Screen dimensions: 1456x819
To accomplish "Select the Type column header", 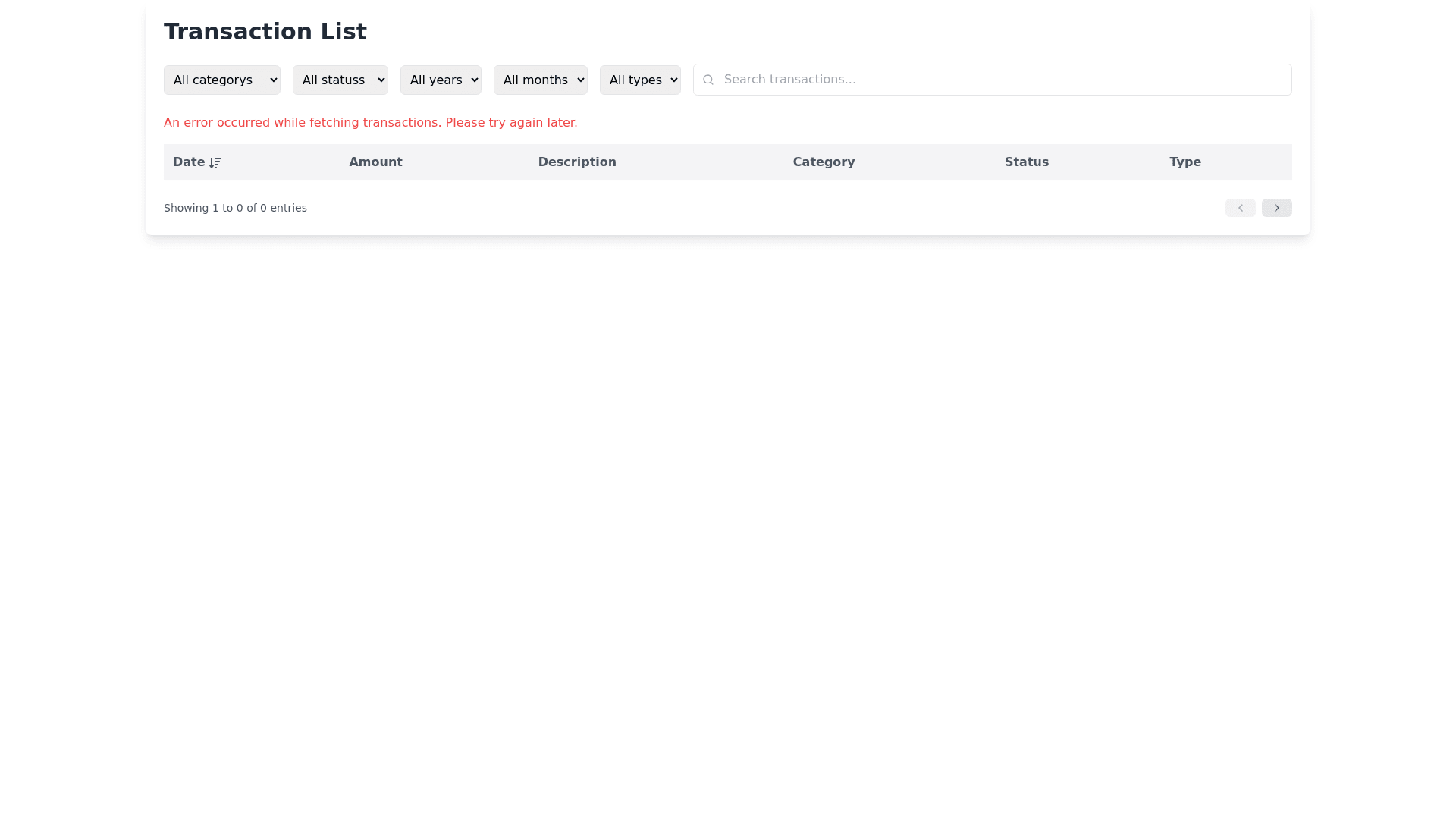I will 1185,162.
